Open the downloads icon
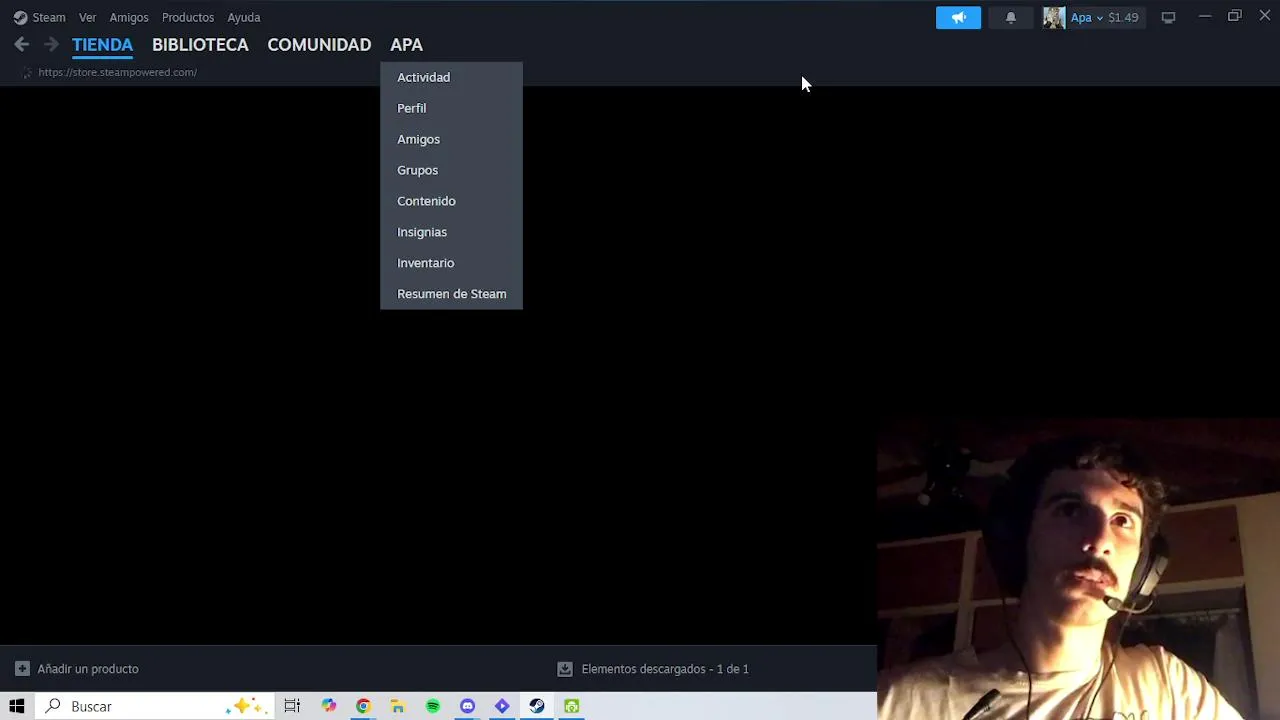 pos(565,669)
